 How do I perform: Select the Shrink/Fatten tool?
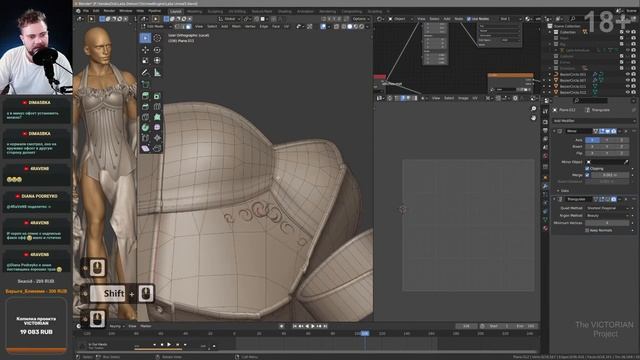coord(157,138)
